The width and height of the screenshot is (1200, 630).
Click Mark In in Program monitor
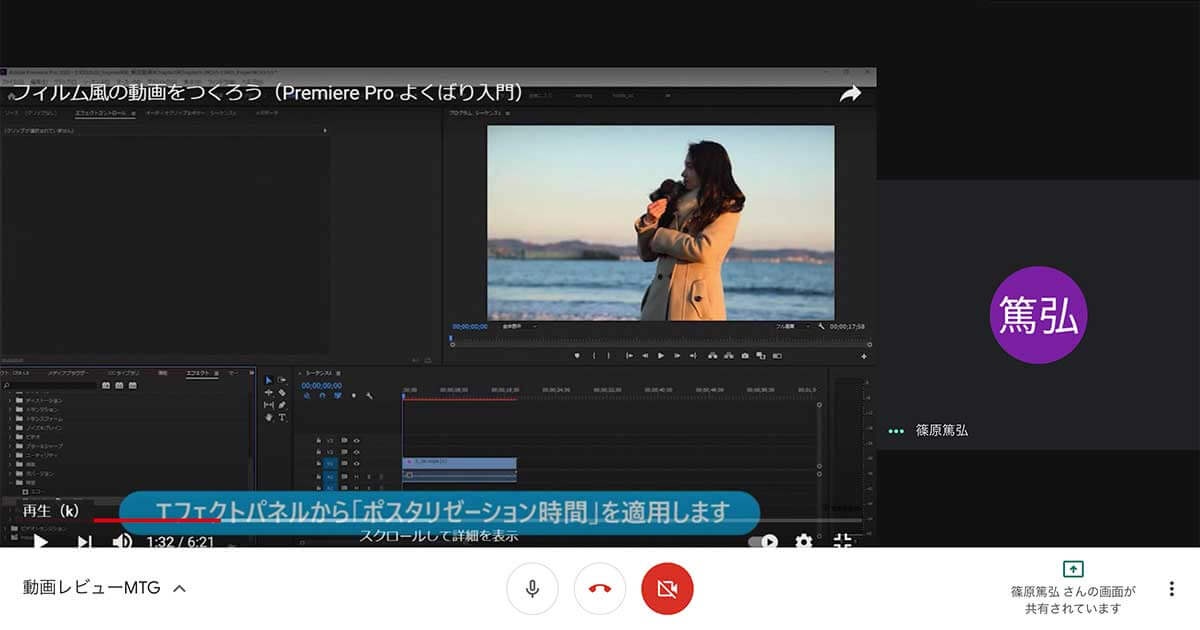click(x=594, y=356)
